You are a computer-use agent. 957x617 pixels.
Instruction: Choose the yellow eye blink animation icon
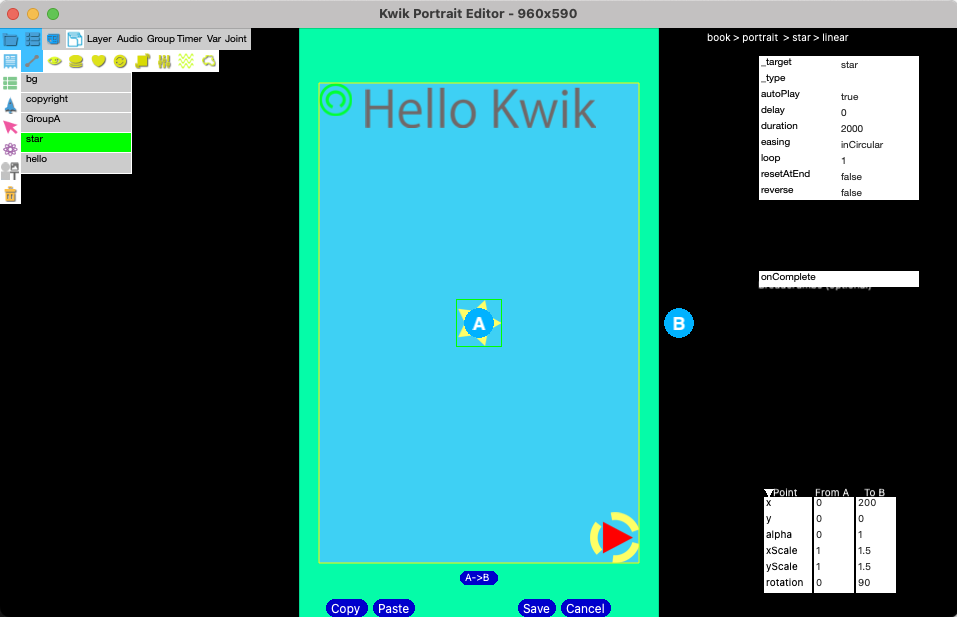point(55,61)
